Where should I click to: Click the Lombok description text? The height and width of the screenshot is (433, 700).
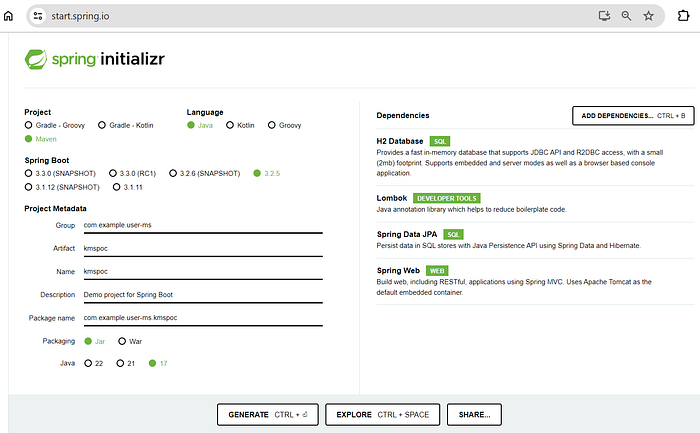(471, 209)
